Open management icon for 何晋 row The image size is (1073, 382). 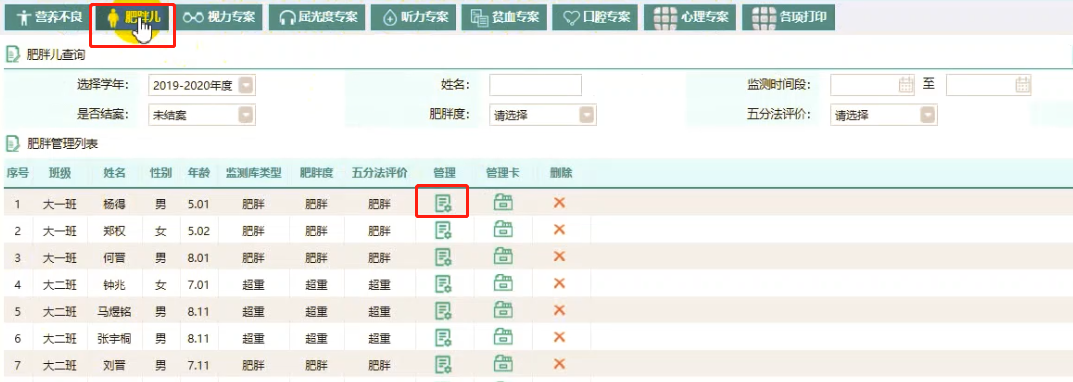[x=443, y=257]
